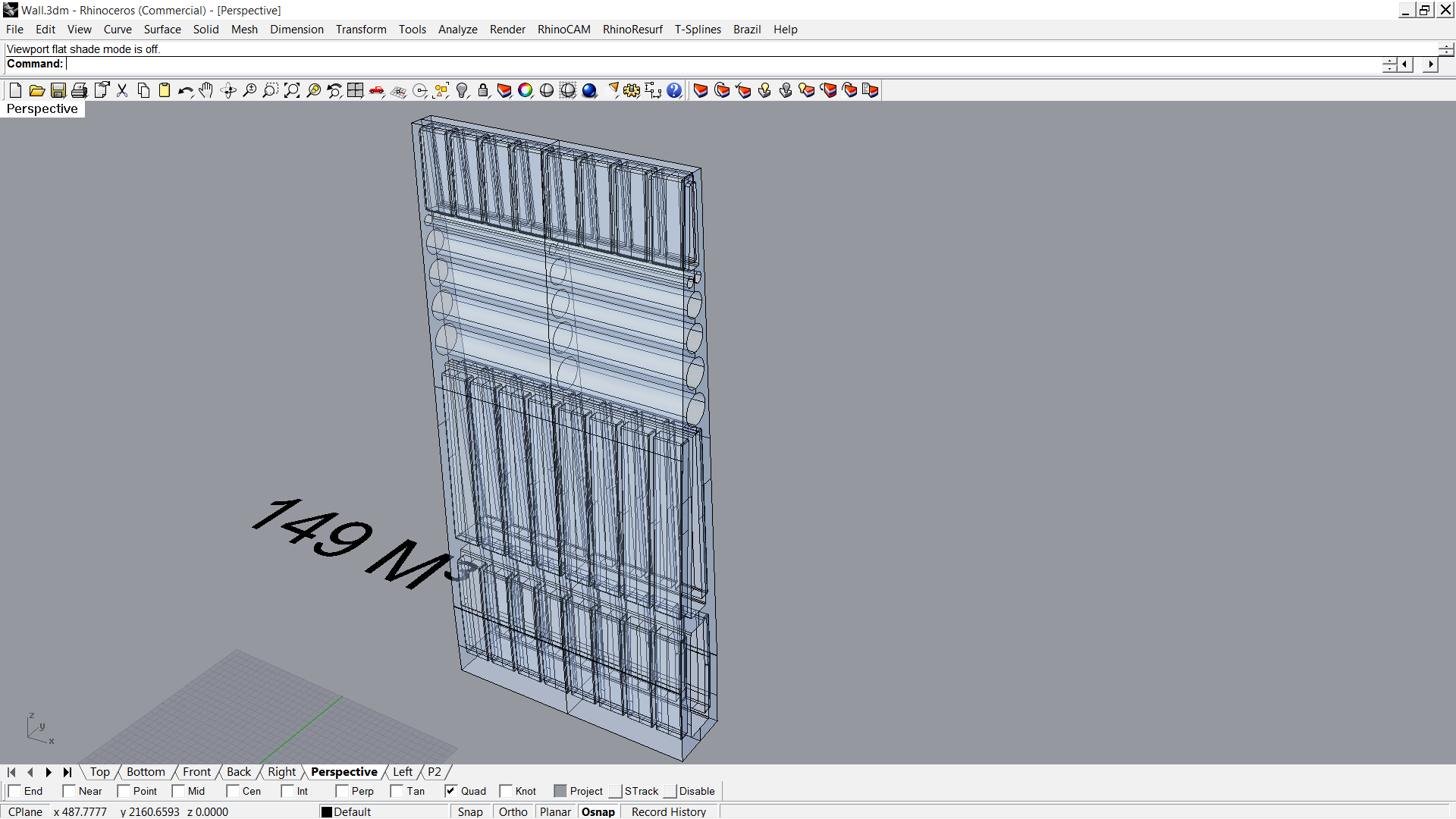1456x819 pixels.
Task: Toggle Osnap in status bar
Action: point(598,811)
